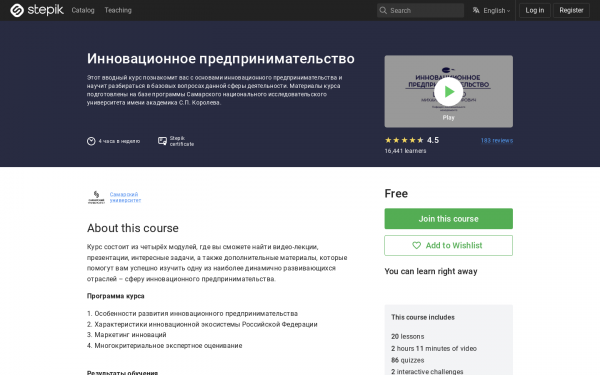Click the clock icon by weekly hours

tap(91, 141)
